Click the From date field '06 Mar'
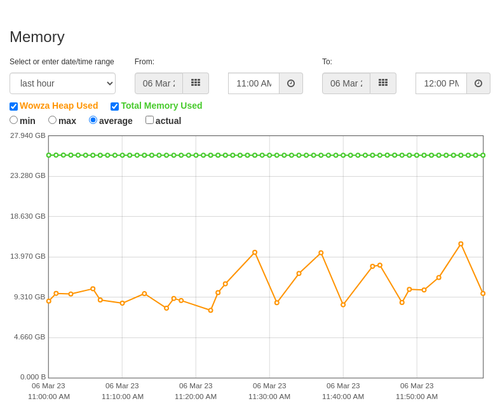This screenshot has width=500, height=403. (x=159, y=83)
